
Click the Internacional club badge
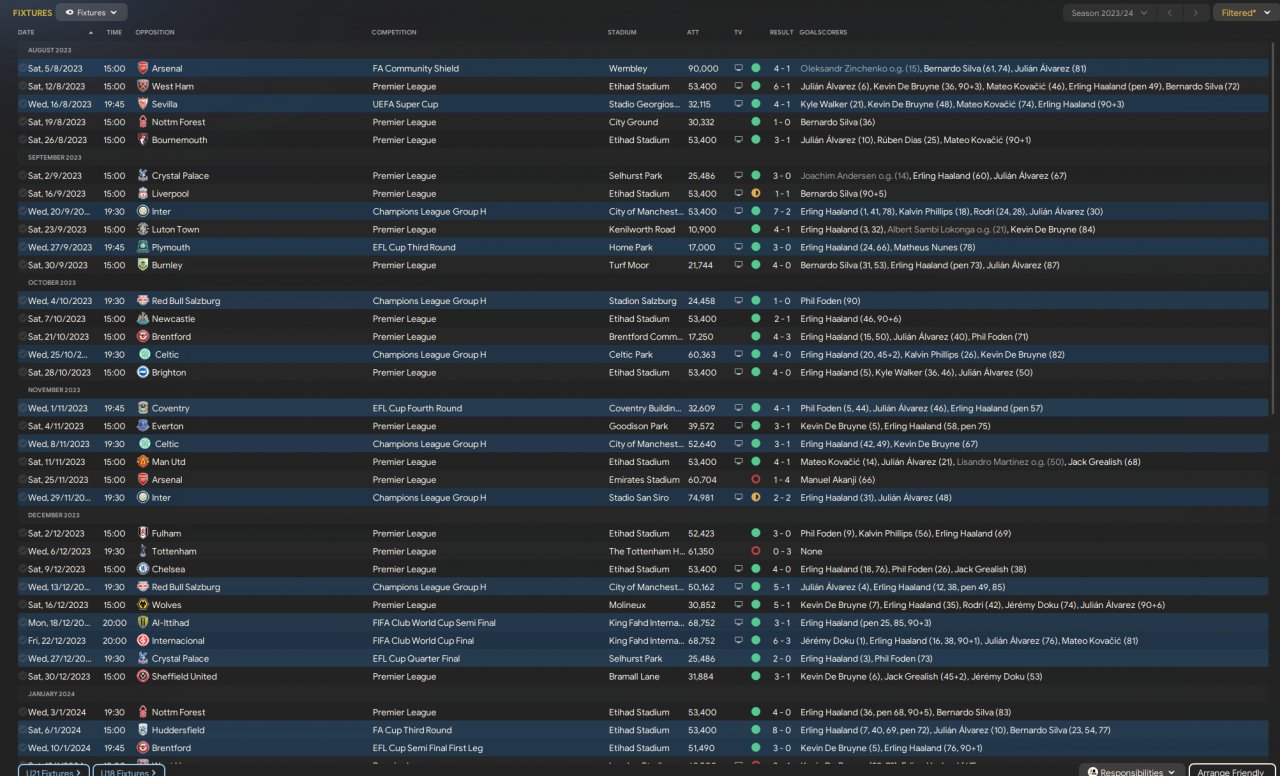[x=142, y=641]
